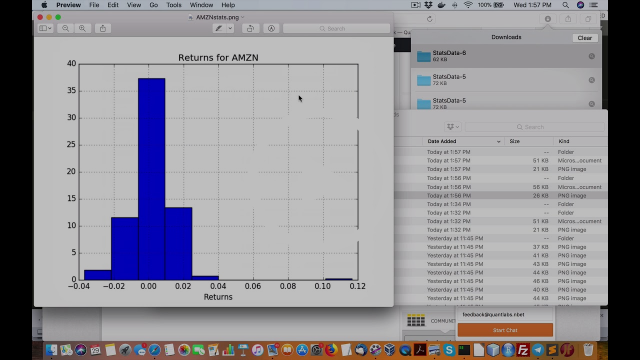
Task: Open the highlight pen options arrow
Action: pos(230,29)
